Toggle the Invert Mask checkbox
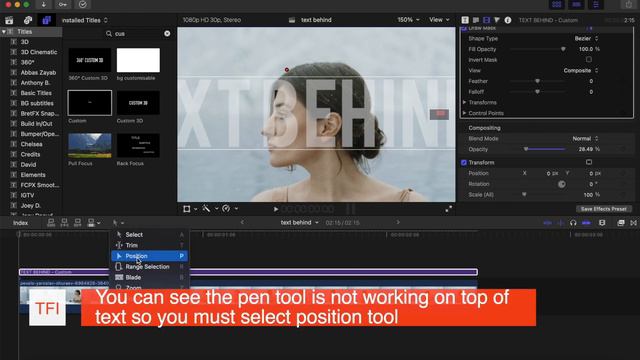 click(x=589, y=60)
